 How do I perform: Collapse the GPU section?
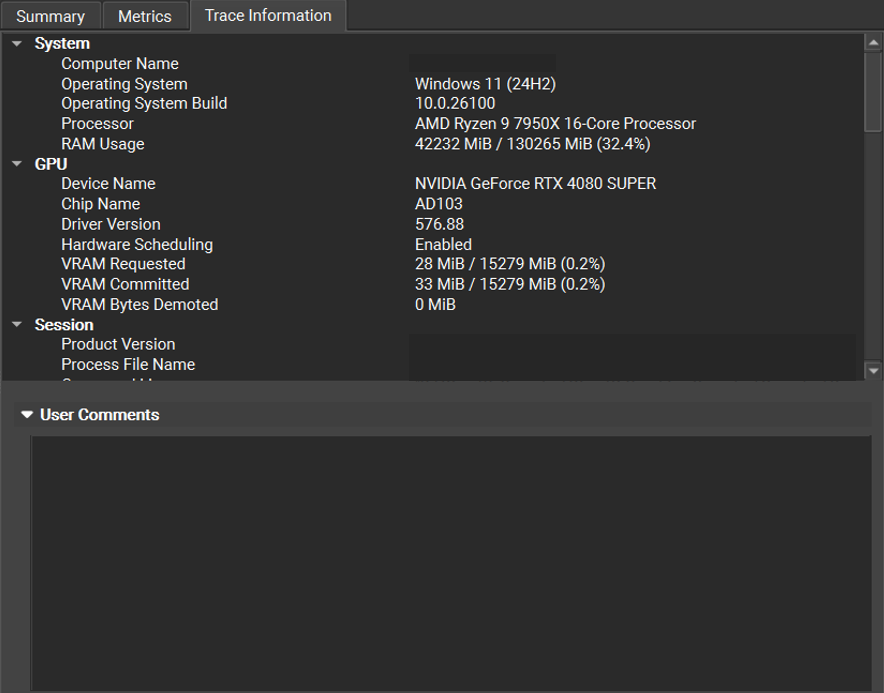(16, 163)
